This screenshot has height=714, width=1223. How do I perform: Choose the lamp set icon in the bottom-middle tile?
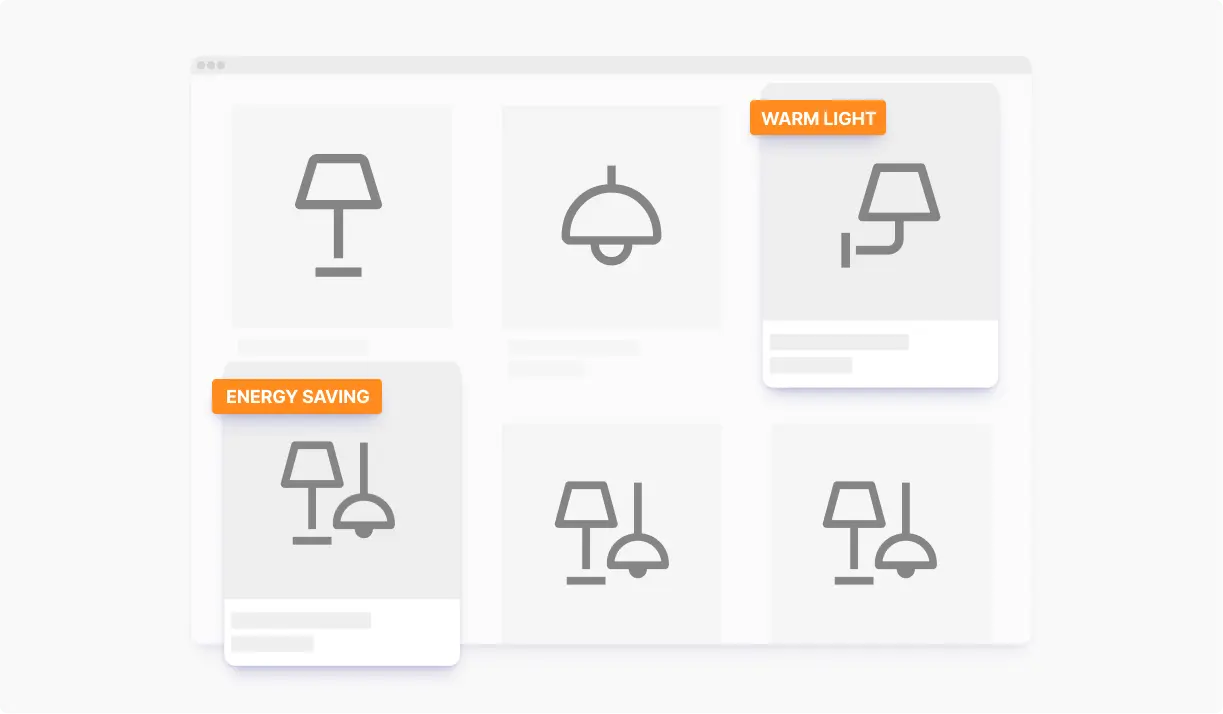point(612,532)
